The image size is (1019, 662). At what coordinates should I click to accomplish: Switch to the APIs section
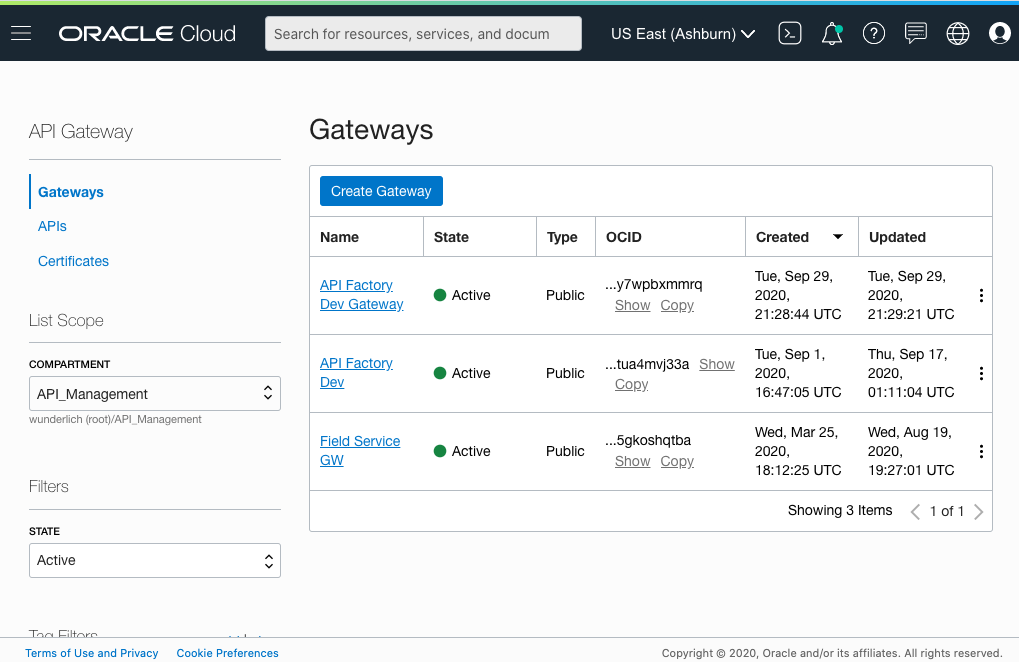52,226
